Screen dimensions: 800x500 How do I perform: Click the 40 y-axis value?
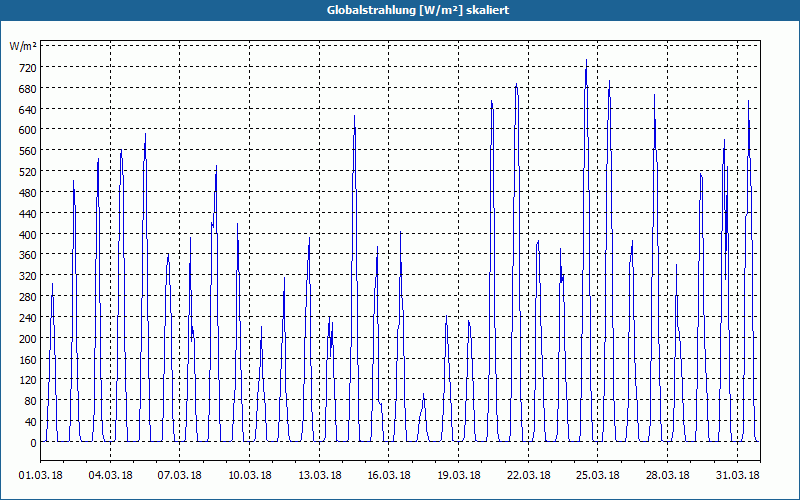(31, 422)
